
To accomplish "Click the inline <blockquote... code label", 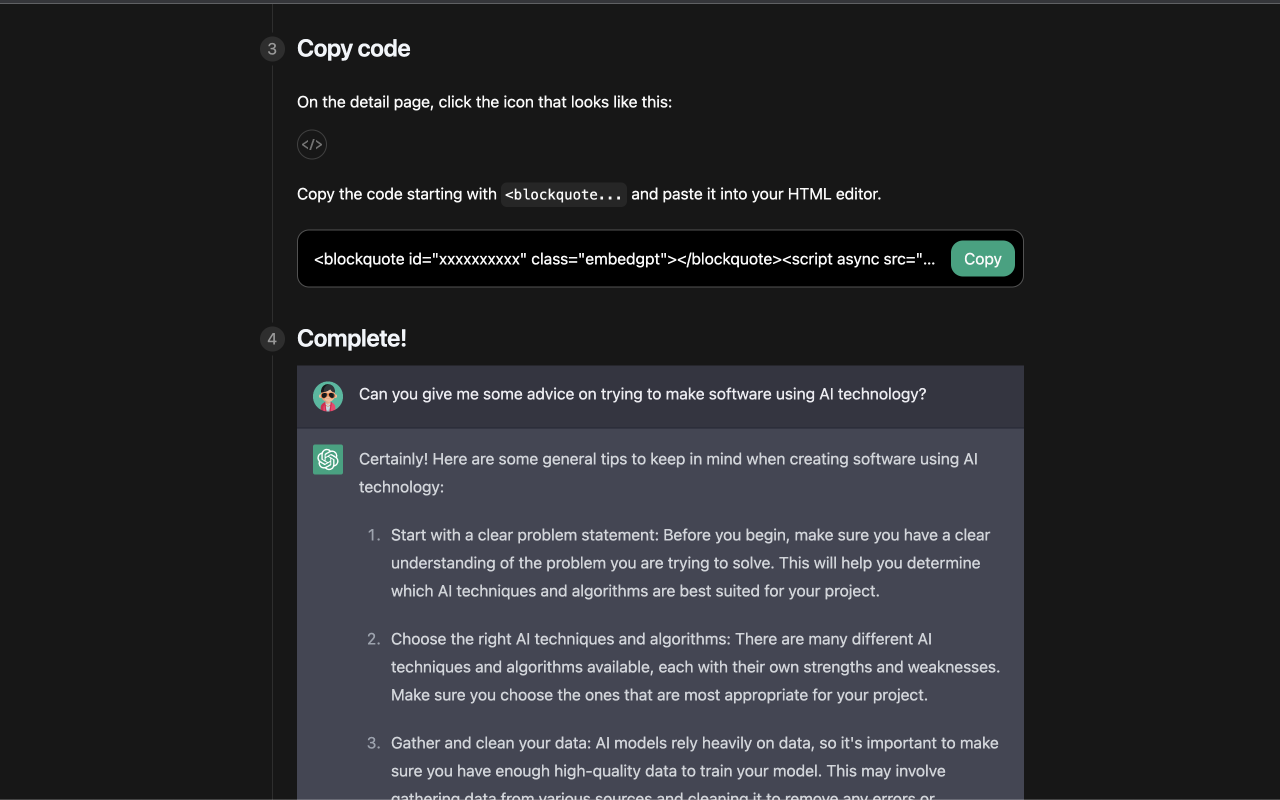I will tap(564, 194).
